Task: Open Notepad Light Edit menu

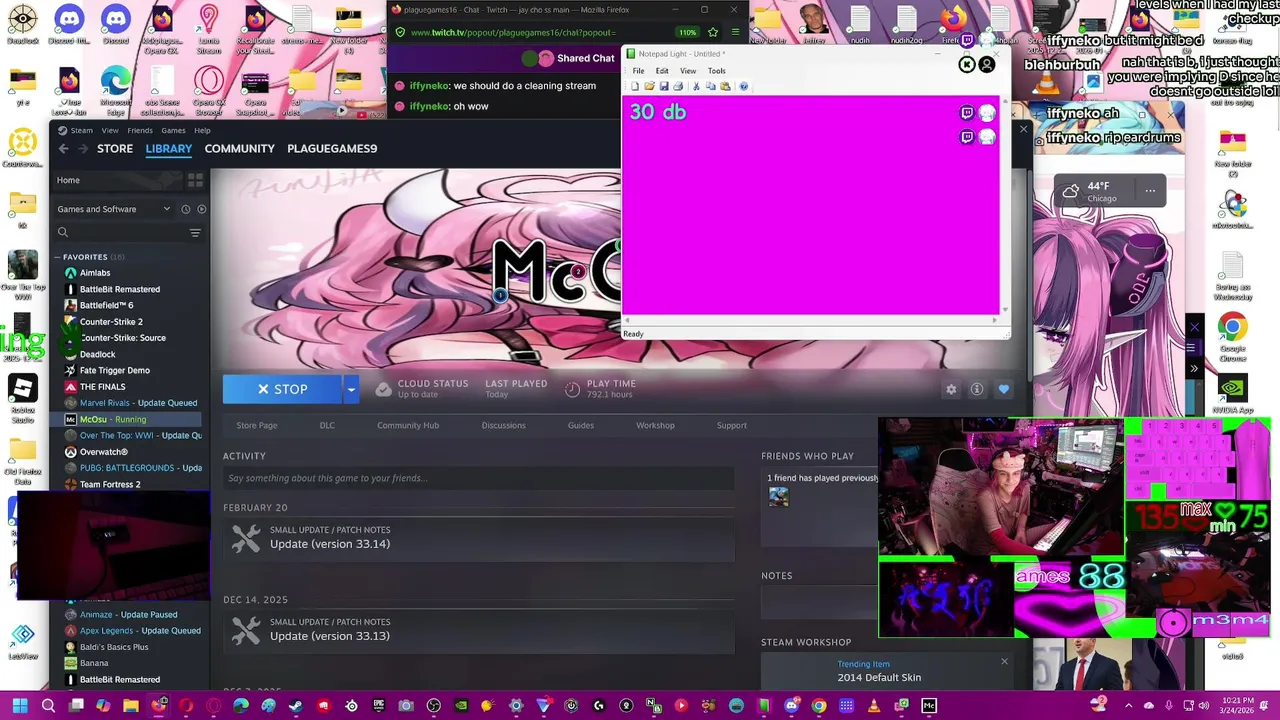Action: [x=662, y=71]
